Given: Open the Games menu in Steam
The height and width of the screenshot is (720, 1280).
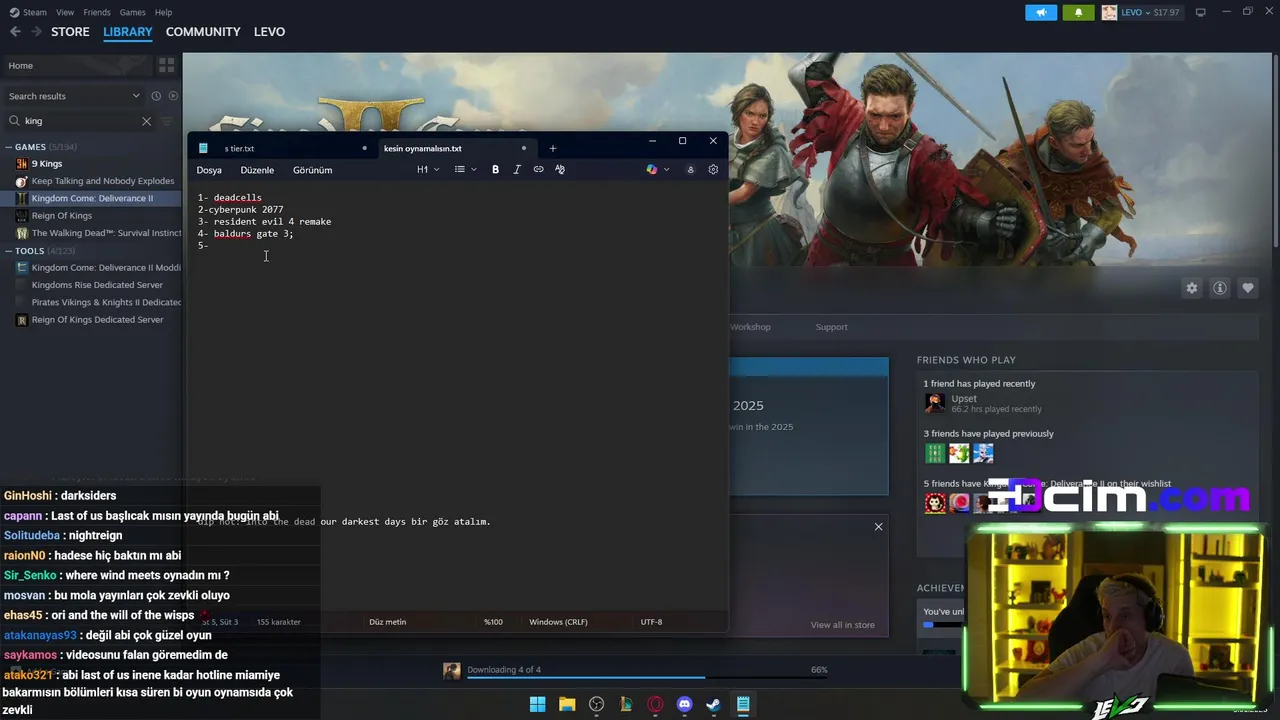Looking at the screenshot, I should [x=132, y=12].
